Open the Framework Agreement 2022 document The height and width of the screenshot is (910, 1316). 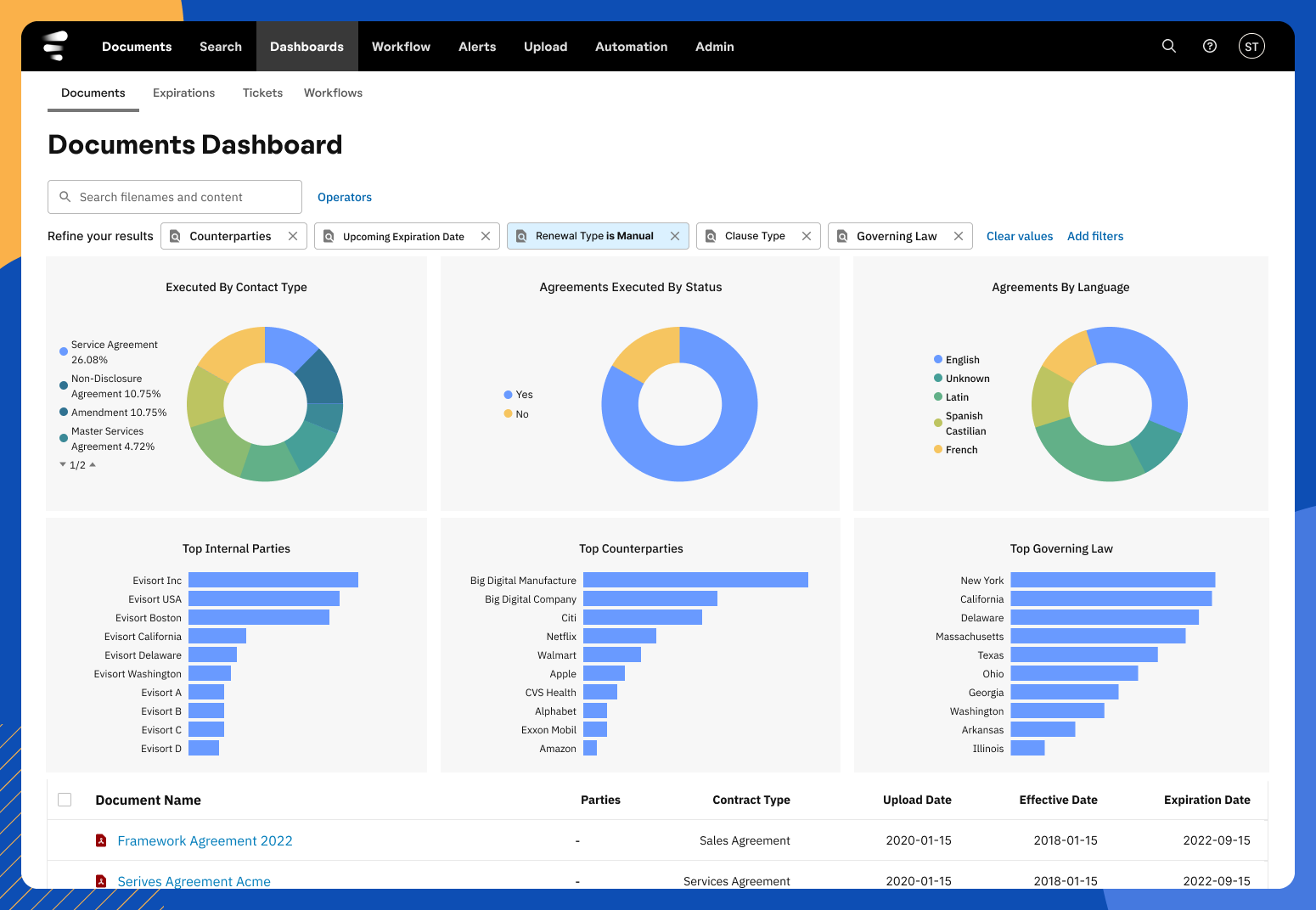(x=205, y=840)
